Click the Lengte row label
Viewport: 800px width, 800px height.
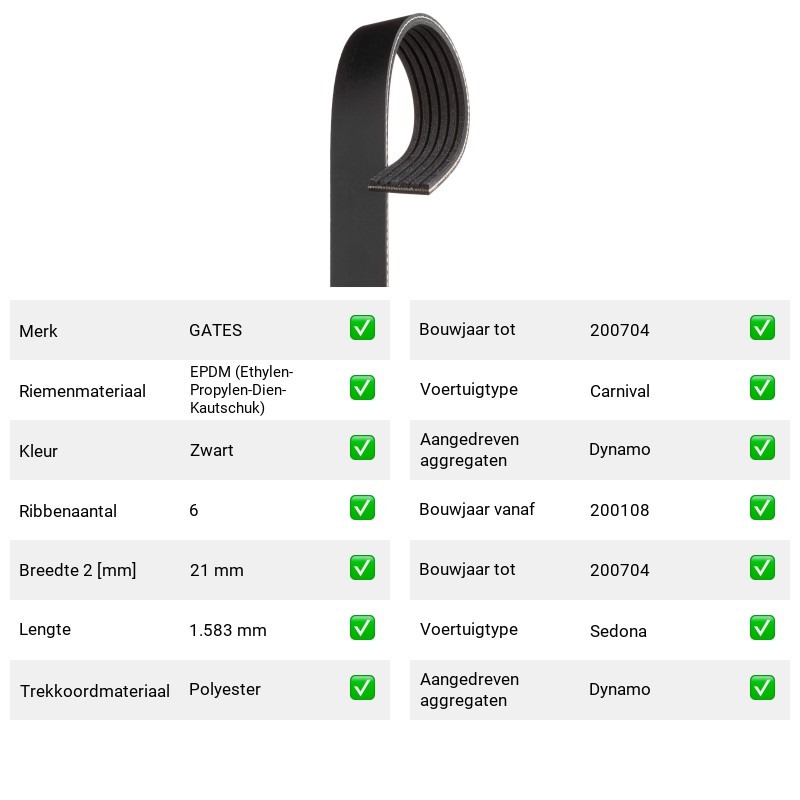45,630
